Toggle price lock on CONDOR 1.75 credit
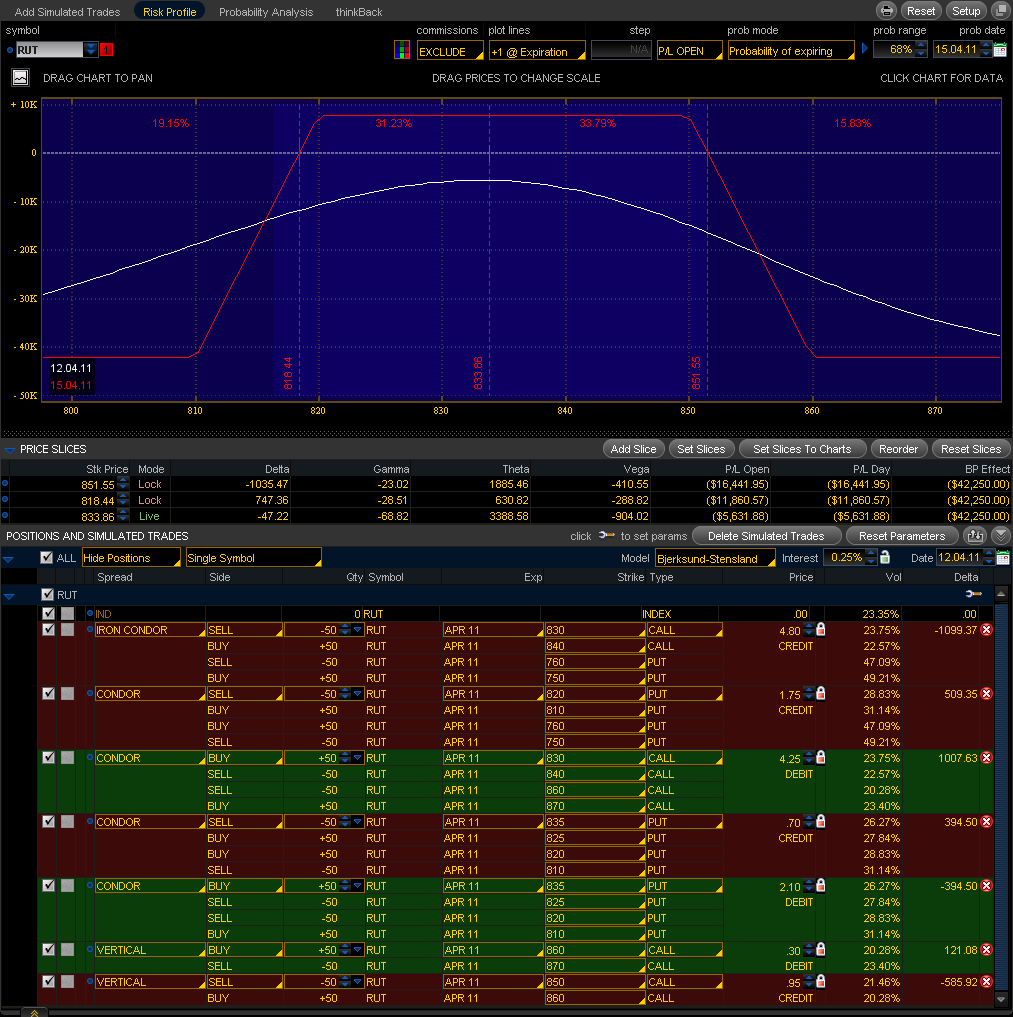The width and height of the screenshot is (1013, 1017). click(820, 693)
